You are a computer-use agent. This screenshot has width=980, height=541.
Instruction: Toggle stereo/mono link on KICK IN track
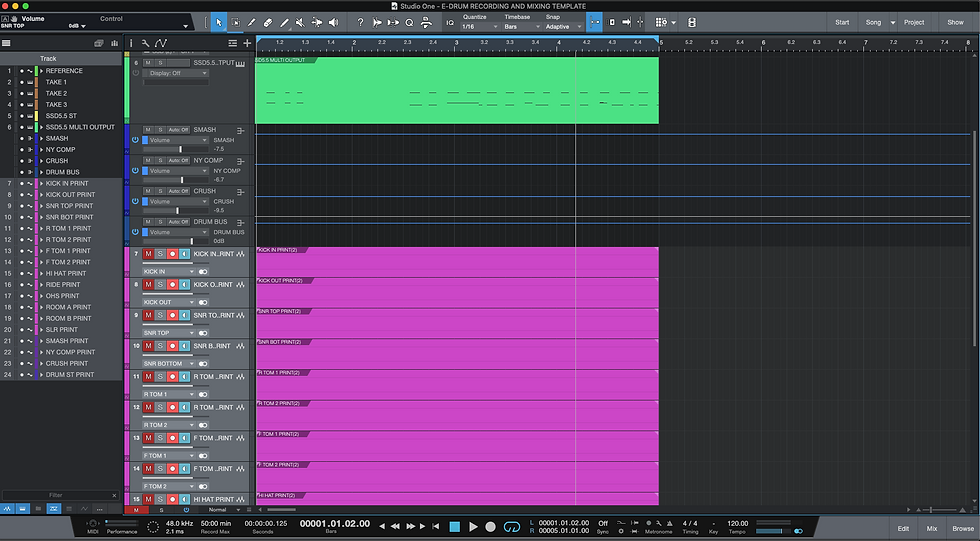click(203, 272)
